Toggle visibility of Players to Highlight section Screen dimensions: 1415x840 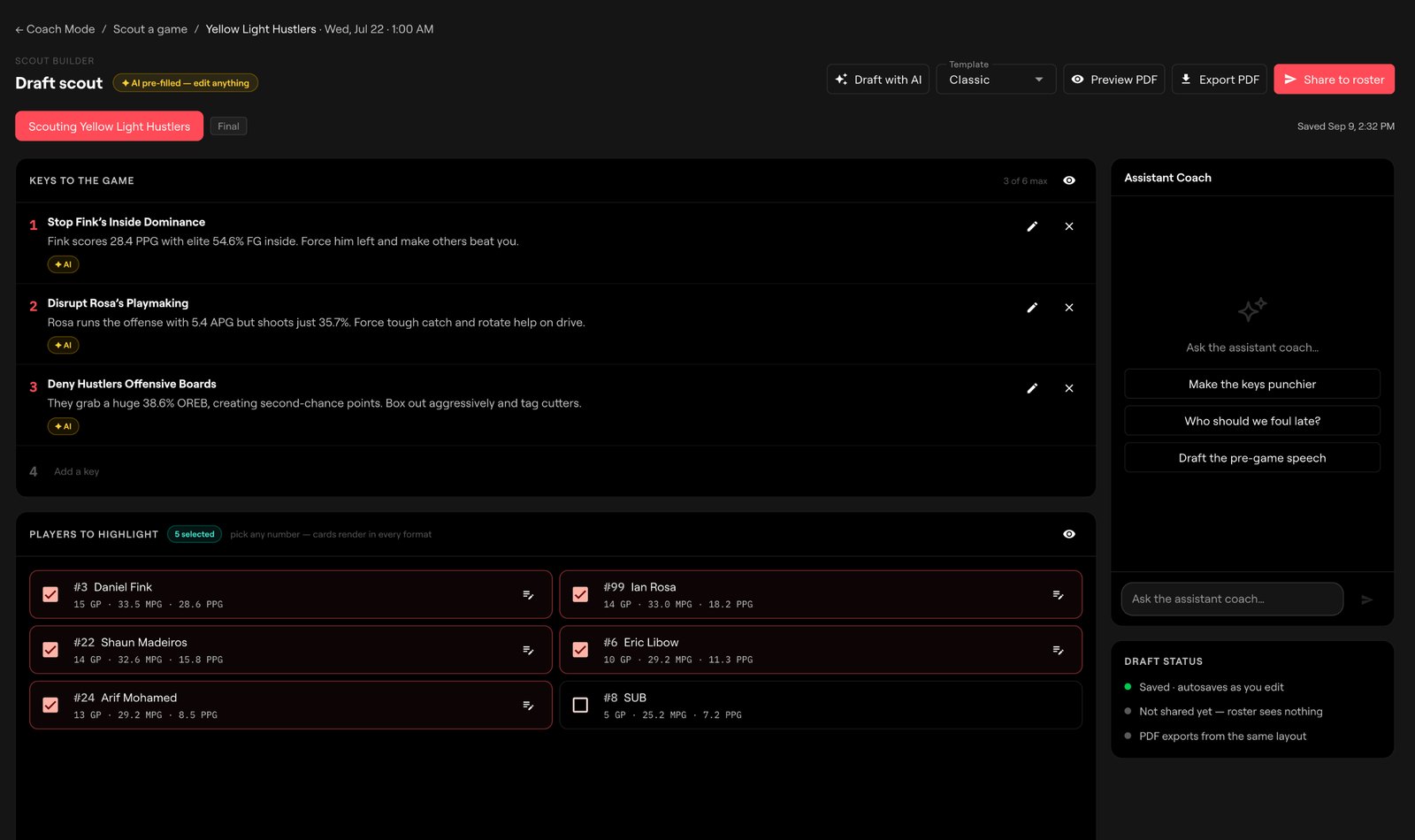(1069, 534)
